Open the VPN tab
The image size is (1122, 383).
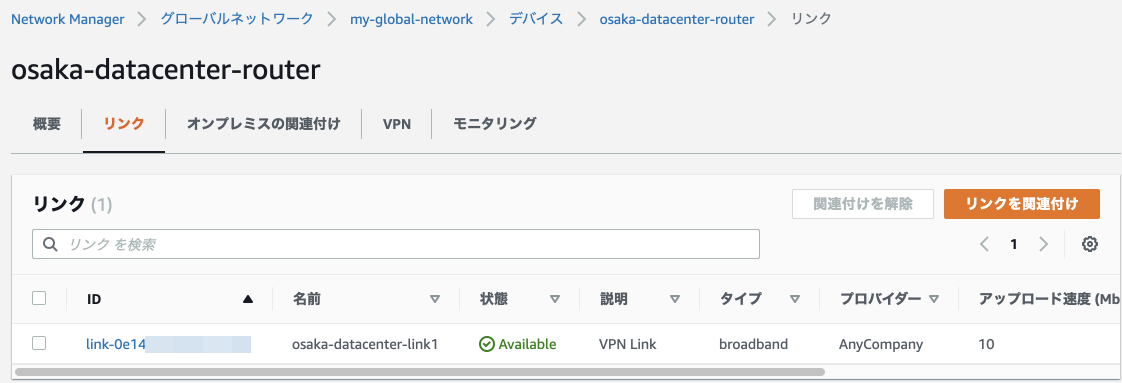(396, 124)
